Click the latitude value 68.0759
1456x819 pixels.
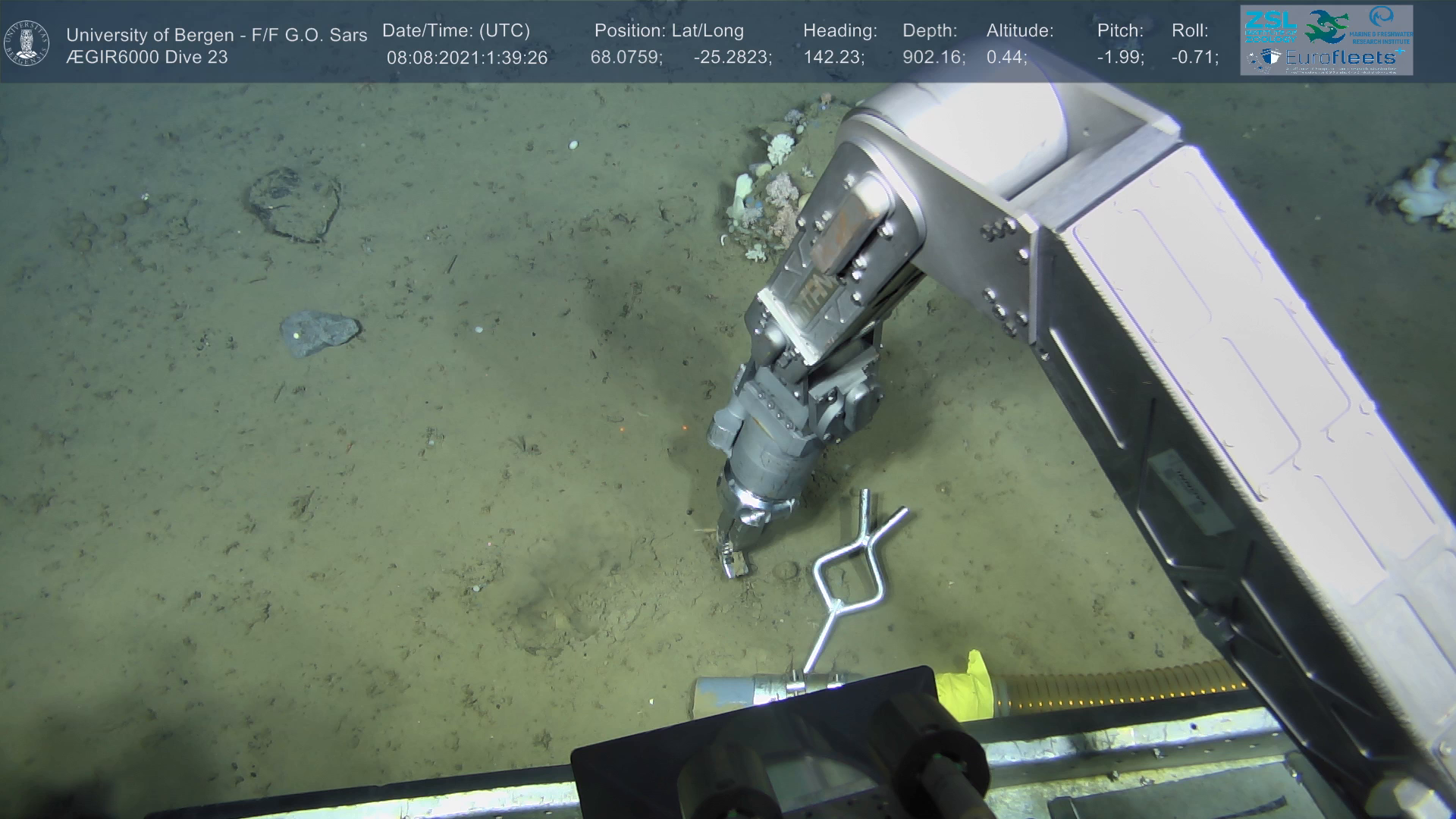click(626, 58)
